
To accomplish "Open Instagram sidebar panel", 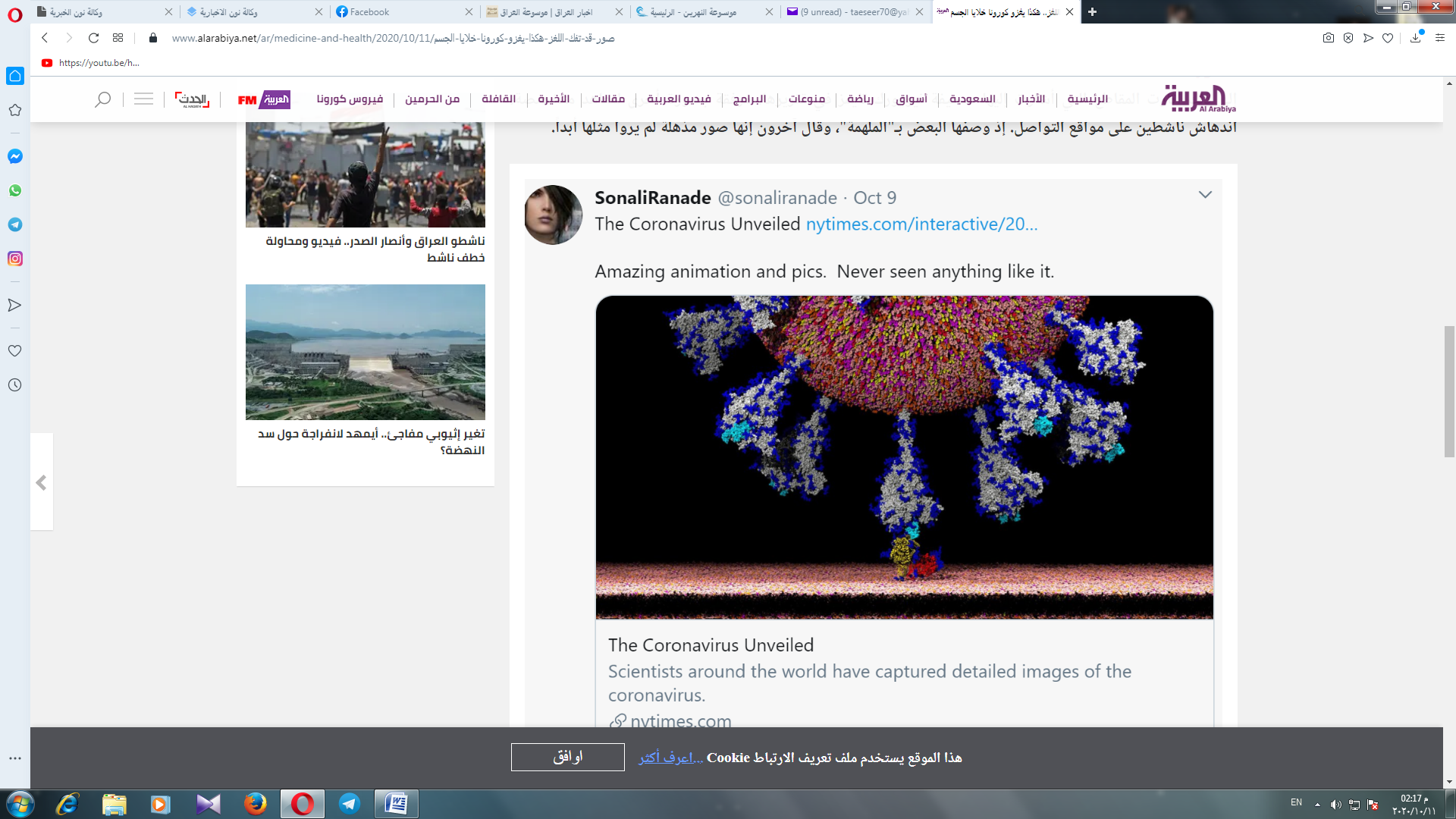I will tap(15, 259).
